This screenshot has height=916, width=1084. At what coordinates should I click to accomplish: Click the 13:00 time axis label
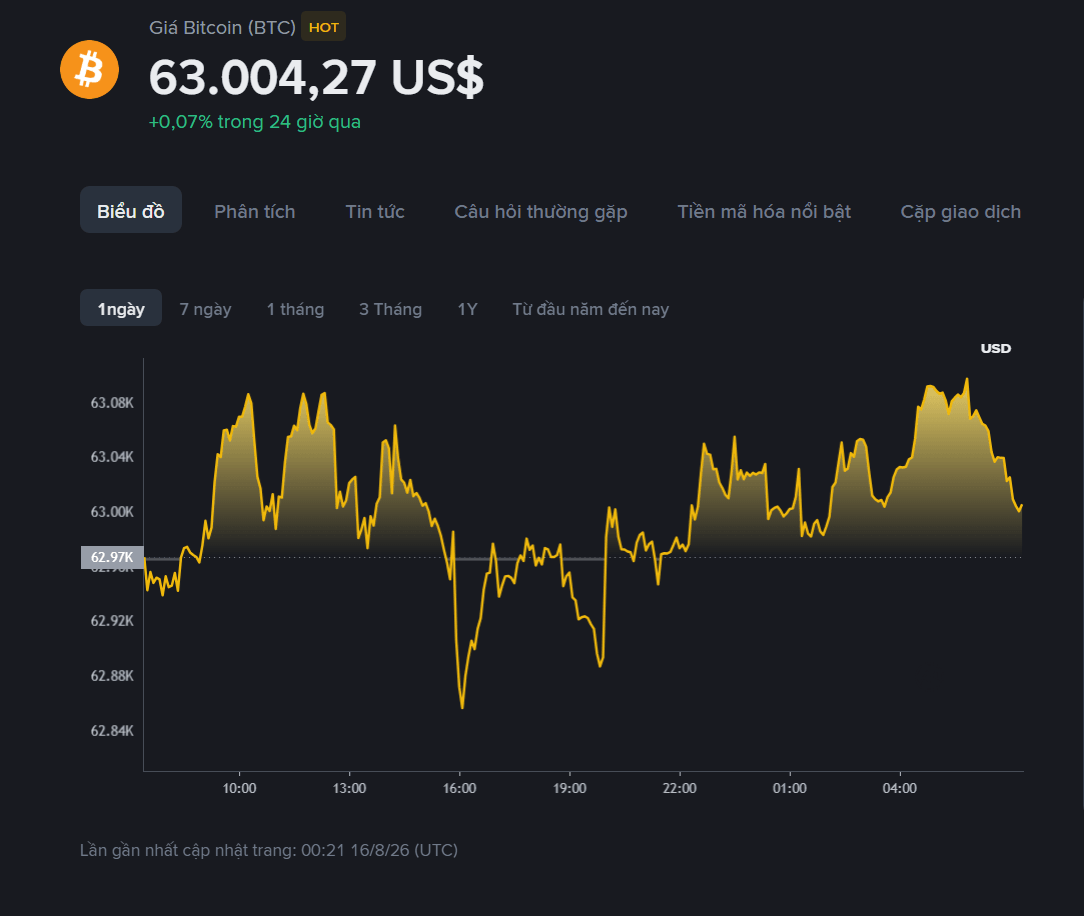(349, 788)
